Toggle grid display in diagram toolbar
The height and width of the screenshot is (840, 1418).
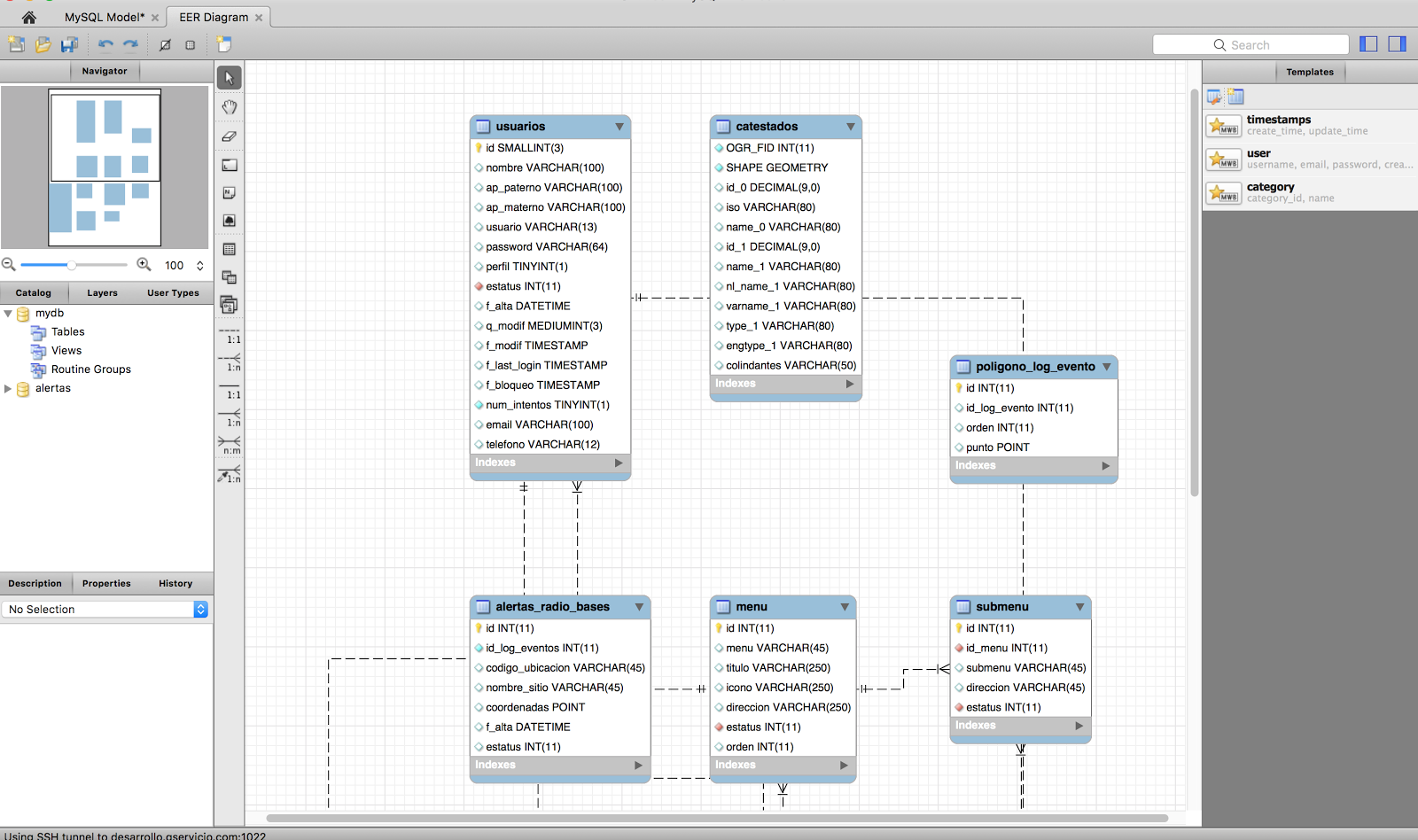[191, 44]
